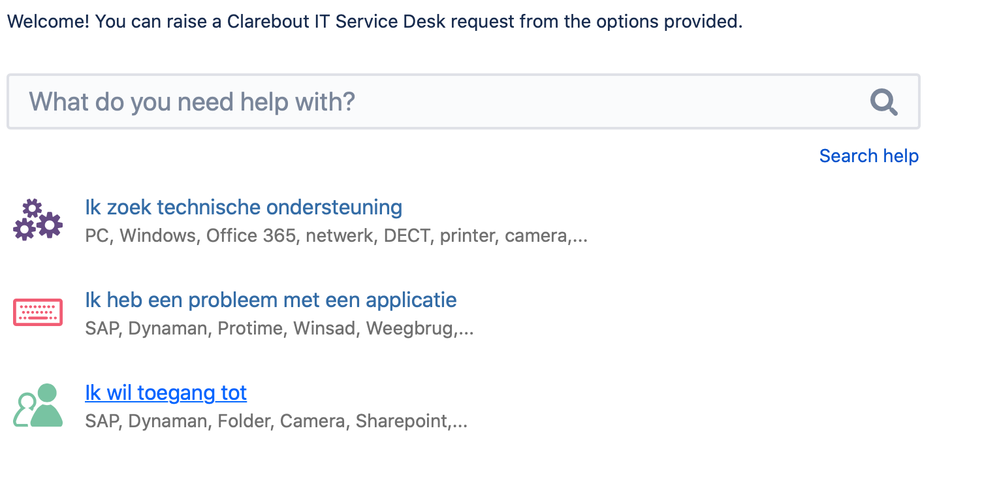Click the purple gears technical support icon
The image size is (999, 481).
38,220
